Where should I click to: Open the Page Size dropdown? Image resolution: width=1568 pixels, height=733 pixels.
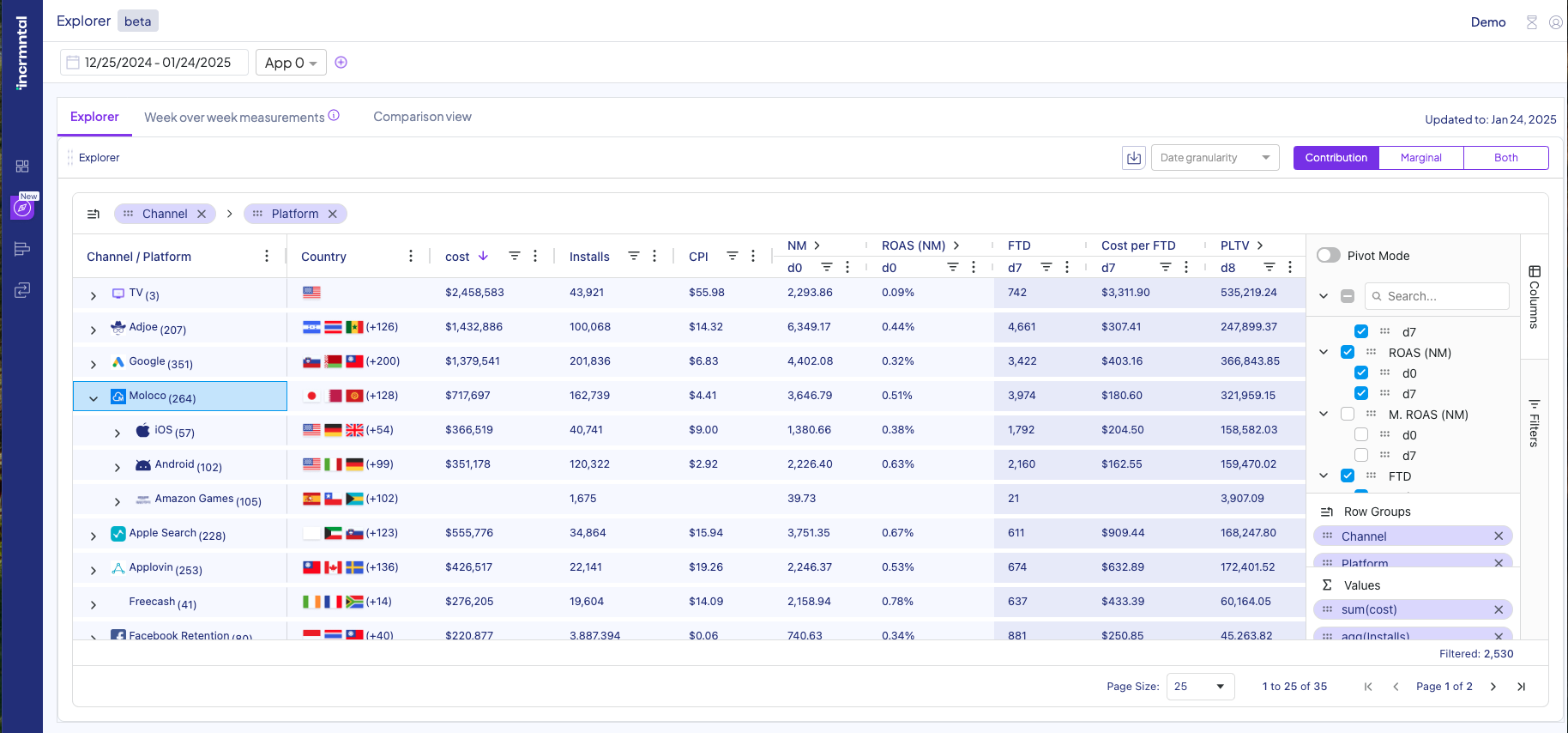pyautogui.click(x=1200, y=687)
